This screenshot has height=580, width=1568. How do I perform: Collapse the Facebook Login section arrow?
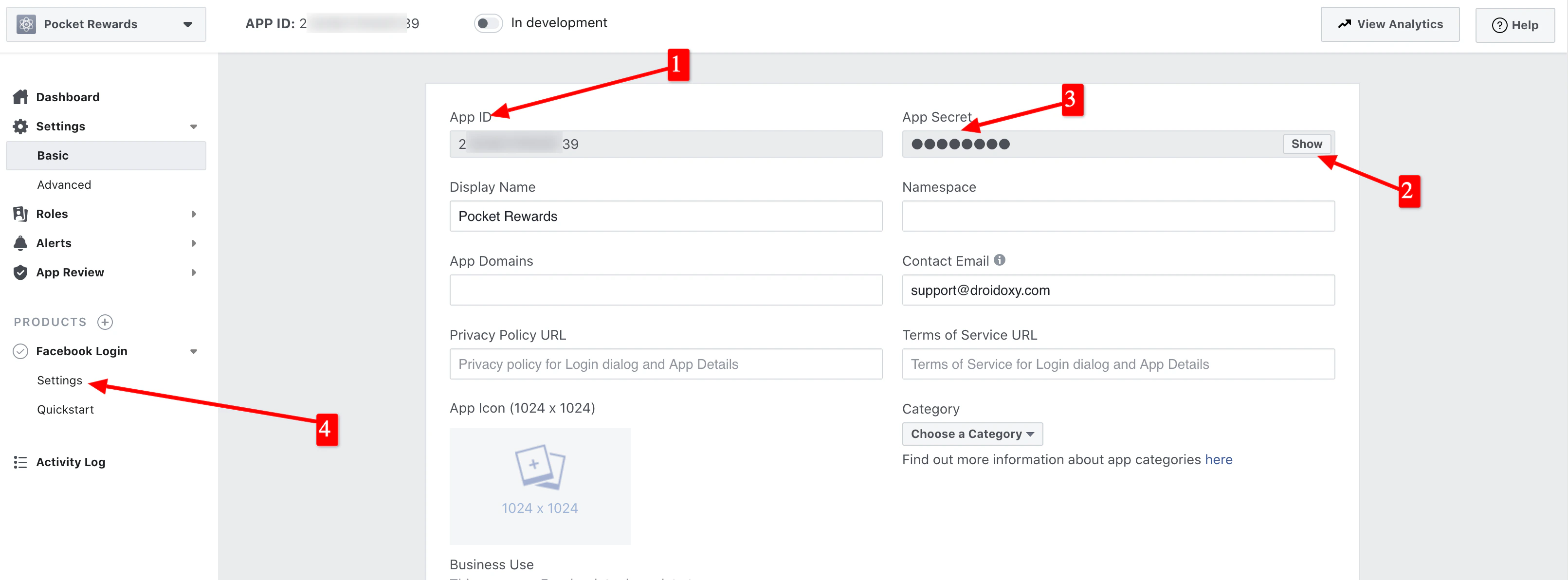click(x=194, y=351)
